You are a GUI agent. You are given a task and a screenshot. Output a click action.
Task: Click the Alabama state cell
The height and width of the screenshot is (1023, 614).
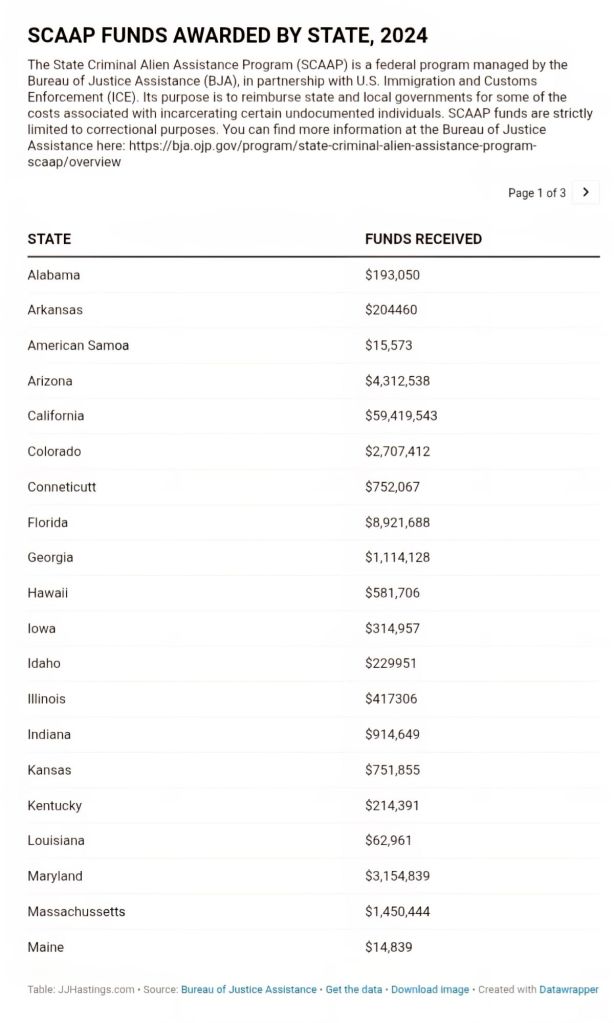click(54, 275)
